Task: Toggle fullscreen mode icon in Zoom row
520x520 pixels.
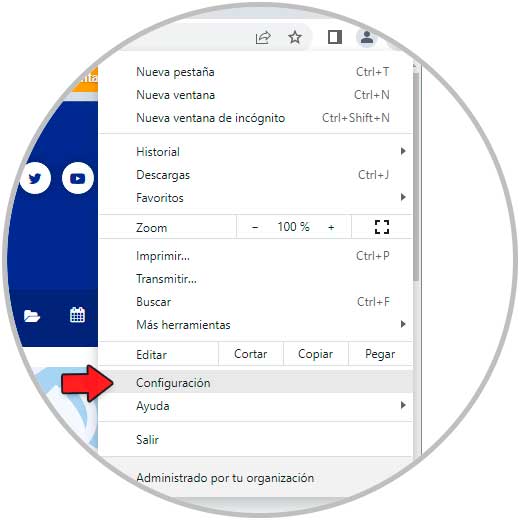Action: pyautogui.click(x=382, y=227)
